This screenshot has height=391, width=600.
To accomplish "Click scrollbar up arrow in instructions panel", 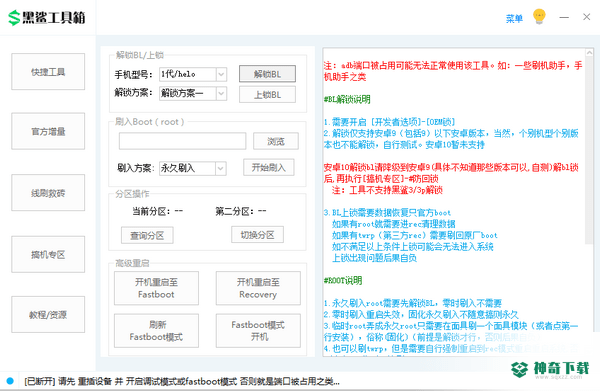I will pyautogui.click(x=589, y=53).
